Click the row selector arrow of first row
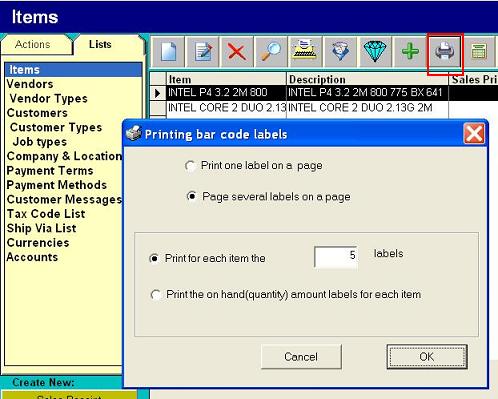Image resolution: width=498 pixels, height=399 pixels. pos(158,93)
